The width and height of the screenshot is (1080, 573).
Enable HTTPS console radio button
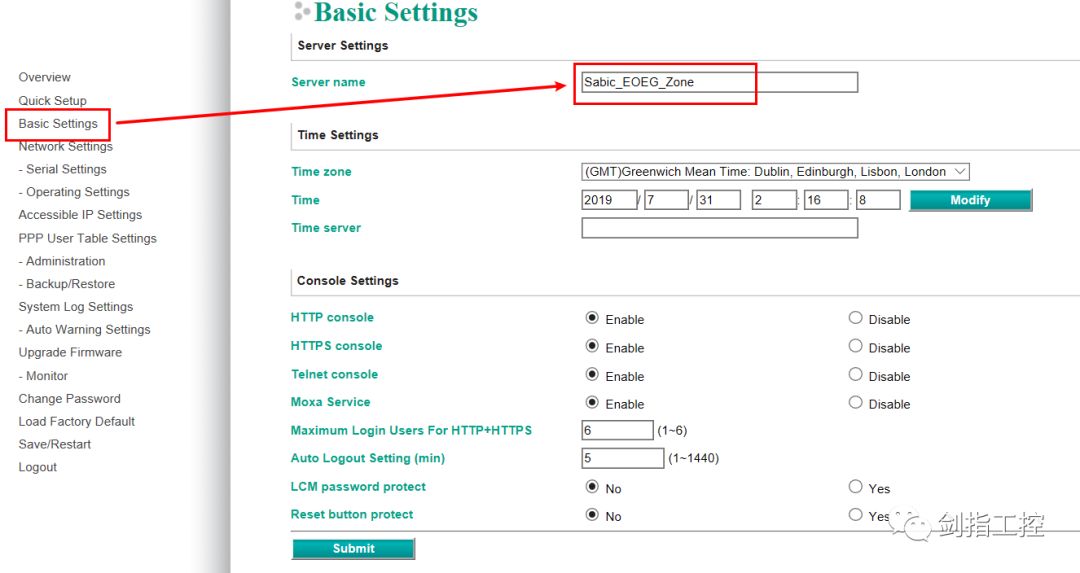592,346
